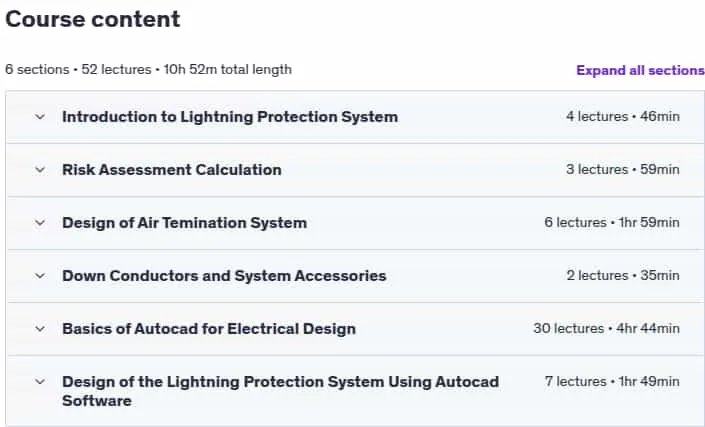
Task: Click Expand all sections link
Action: (x=640, y=70)
